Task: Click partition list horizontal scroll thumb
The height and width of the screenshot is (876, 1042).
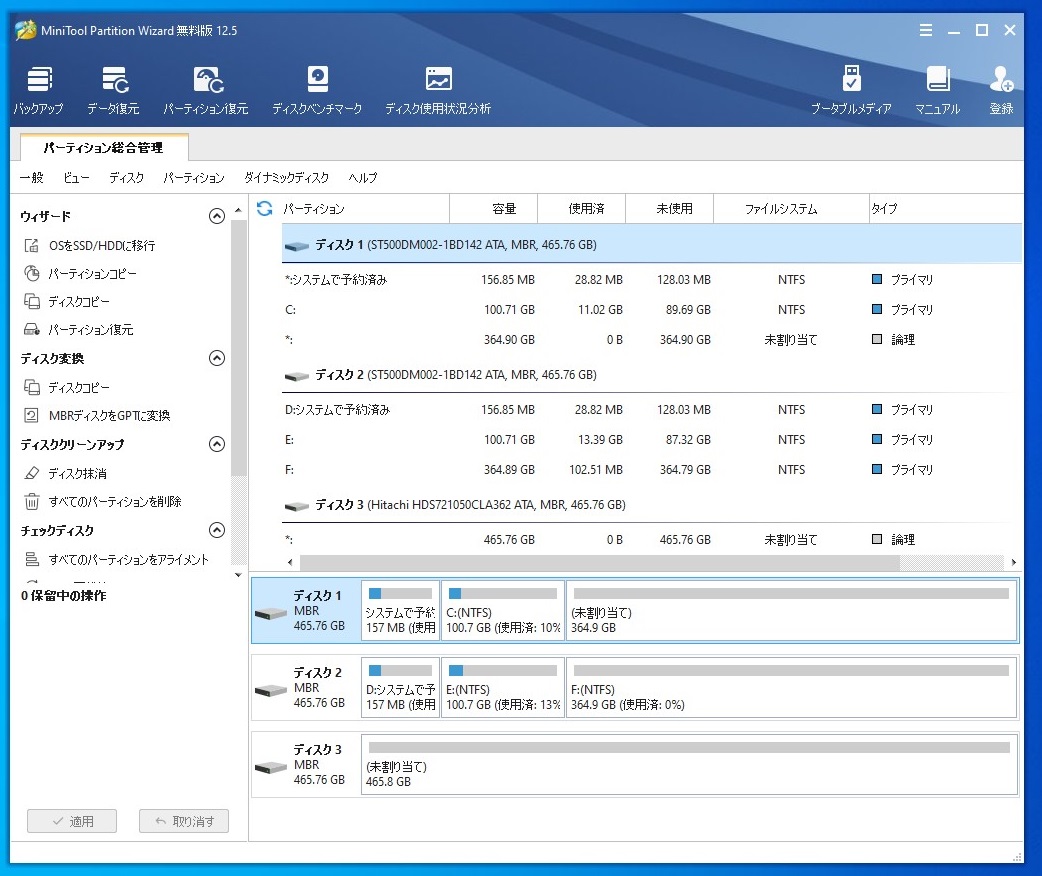Action: point(599,562)
